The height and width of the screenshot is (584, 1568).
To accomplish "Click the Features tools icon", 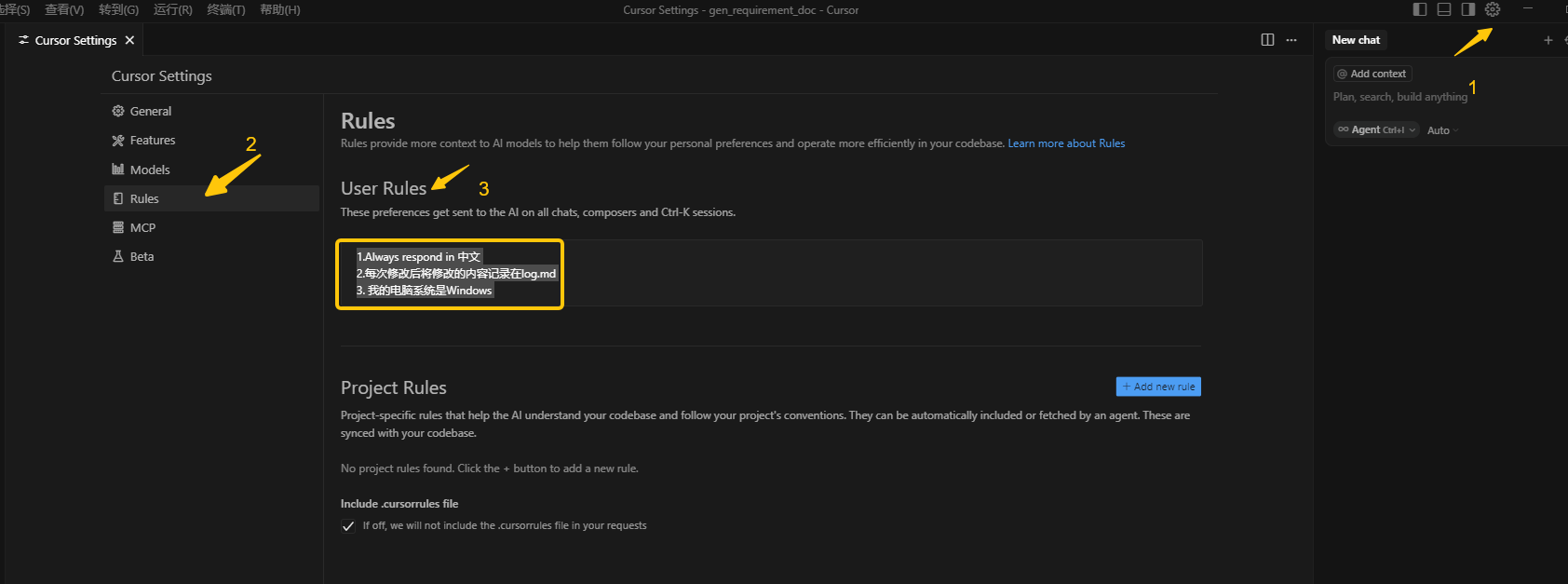I will pos(118,141).
